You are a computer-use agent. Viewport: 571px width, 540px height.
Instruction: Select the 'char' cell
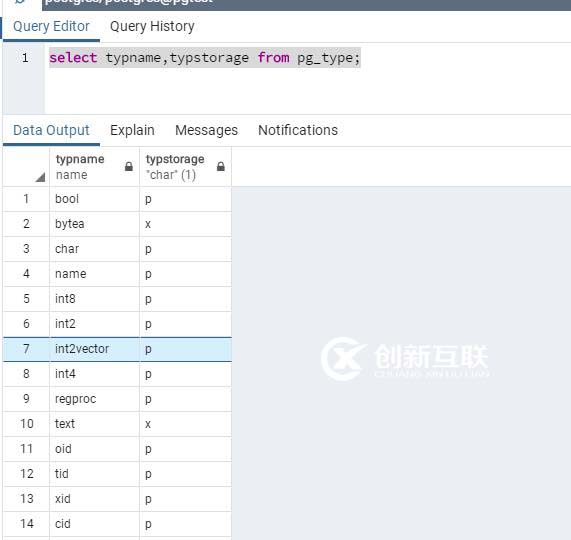(x=94, y=249)
